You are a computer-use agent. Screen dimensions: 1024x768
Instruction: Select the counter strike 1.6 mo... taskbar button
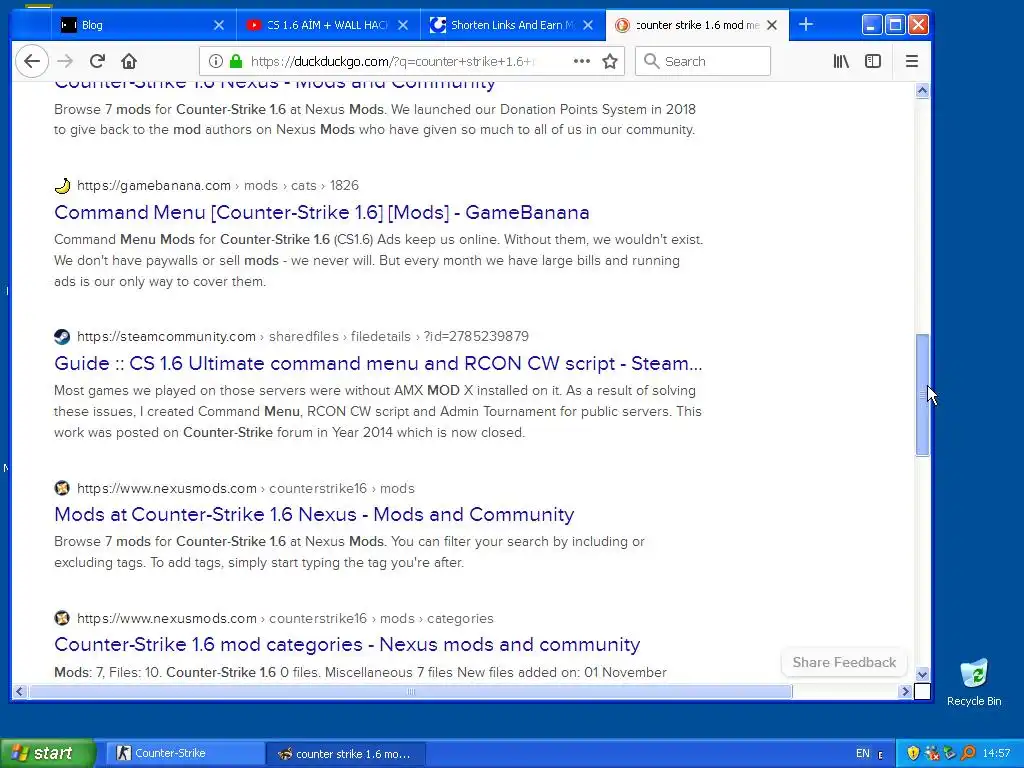tap(346, 753)
